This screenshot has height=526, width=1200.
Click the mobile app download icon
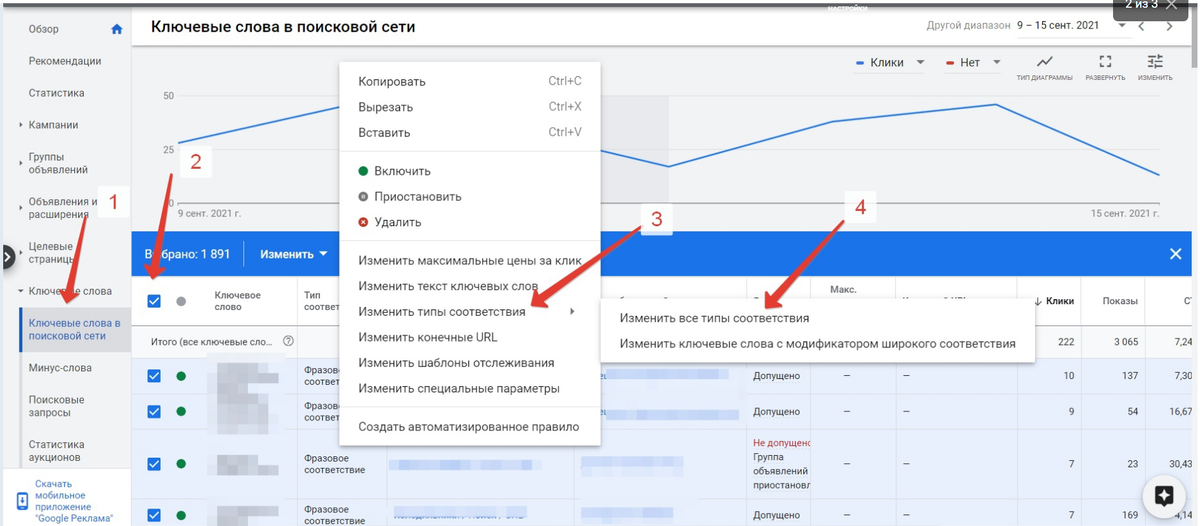[x=23, y=501]
